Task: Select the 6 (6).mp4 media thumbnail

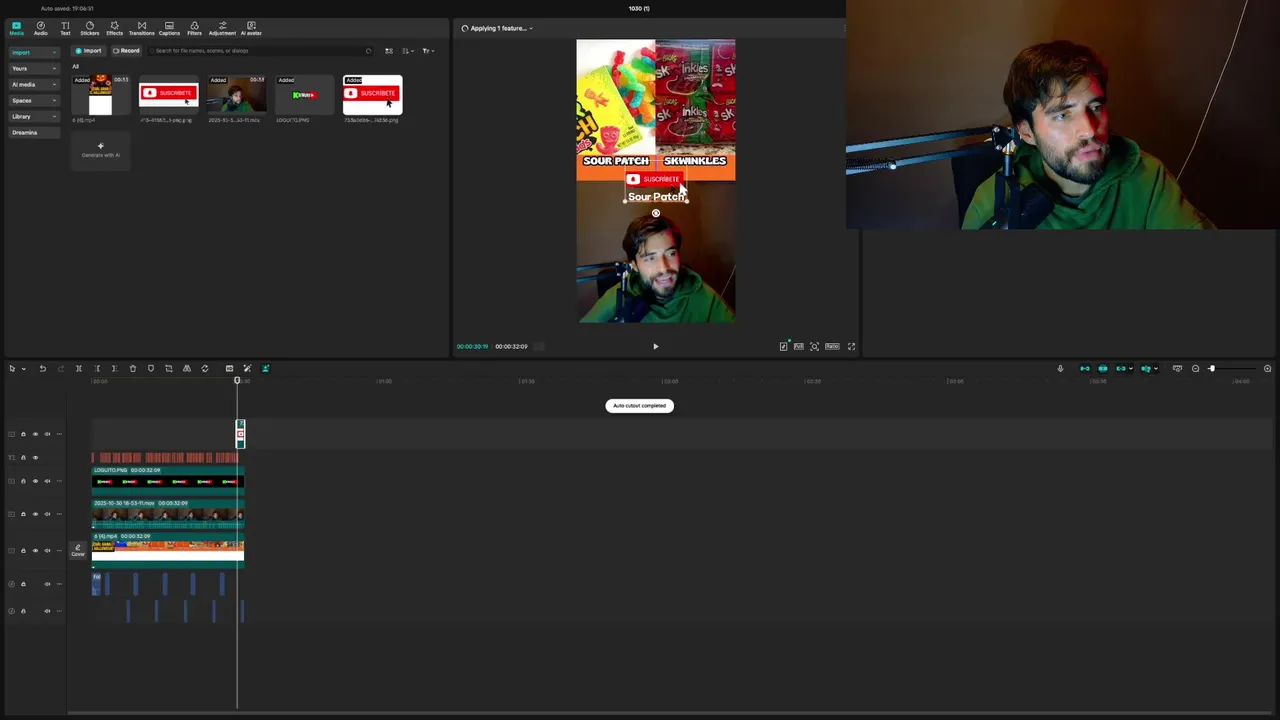Action: [100, 95]
